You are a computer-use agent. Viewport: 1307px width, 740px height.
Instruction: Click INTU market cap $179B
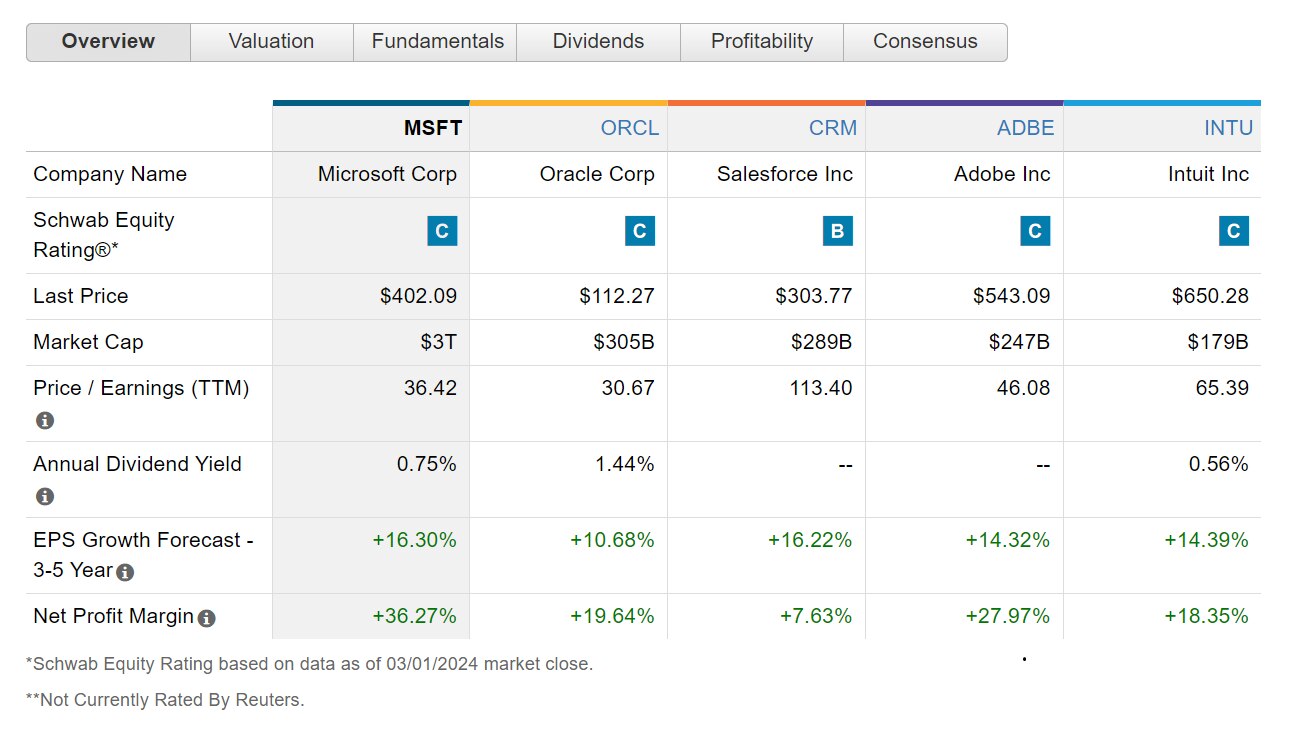(1218, 342)
